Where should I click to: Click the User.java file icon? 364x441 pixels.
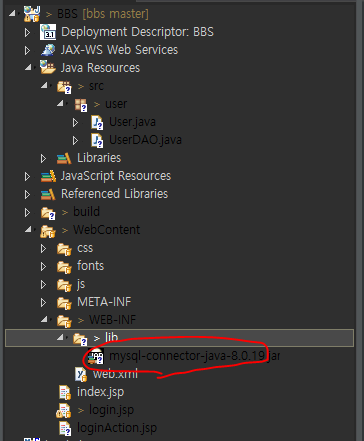[x=97, y=123]
